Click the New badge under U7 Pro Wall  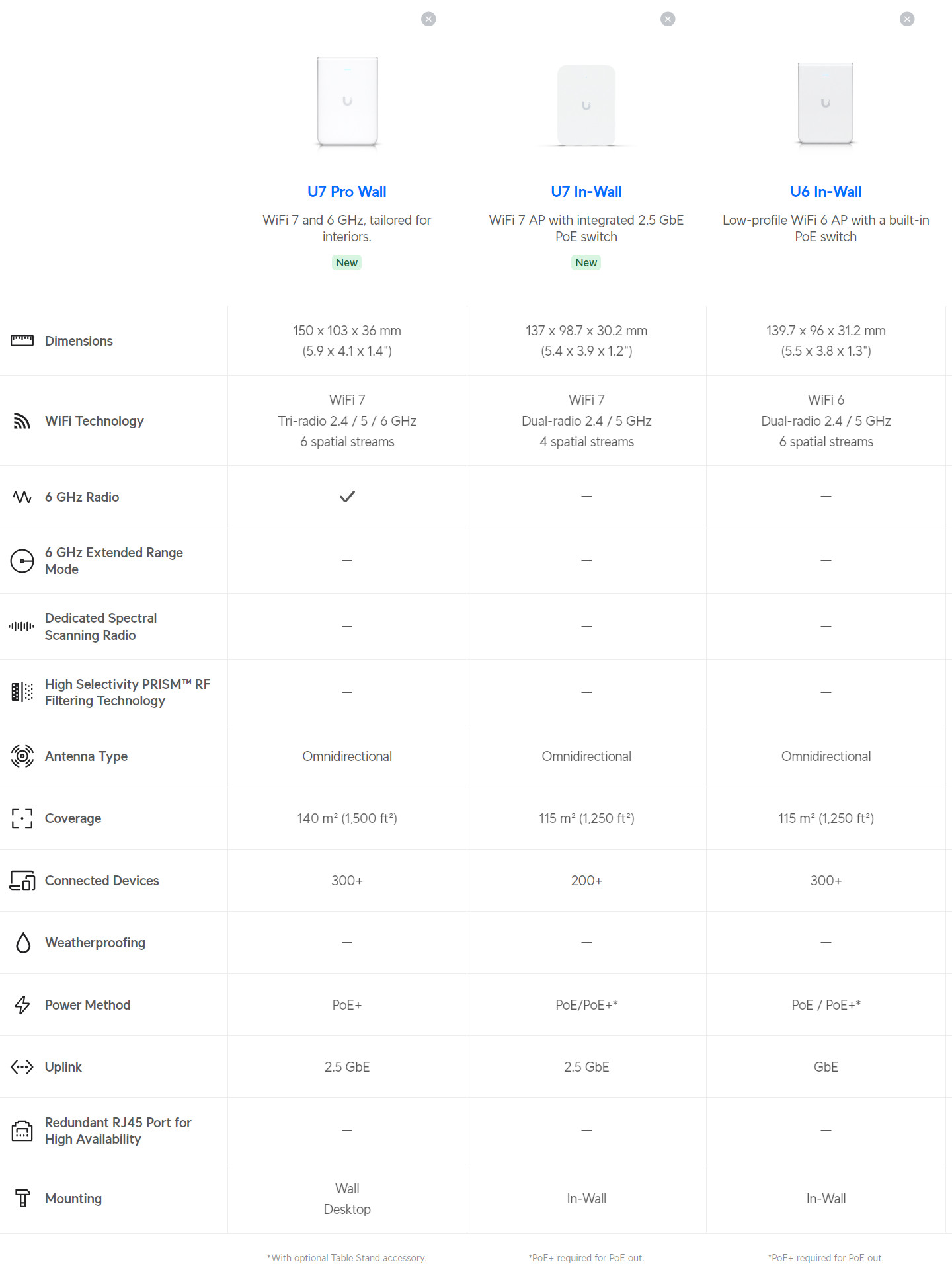tap(346, 262)
